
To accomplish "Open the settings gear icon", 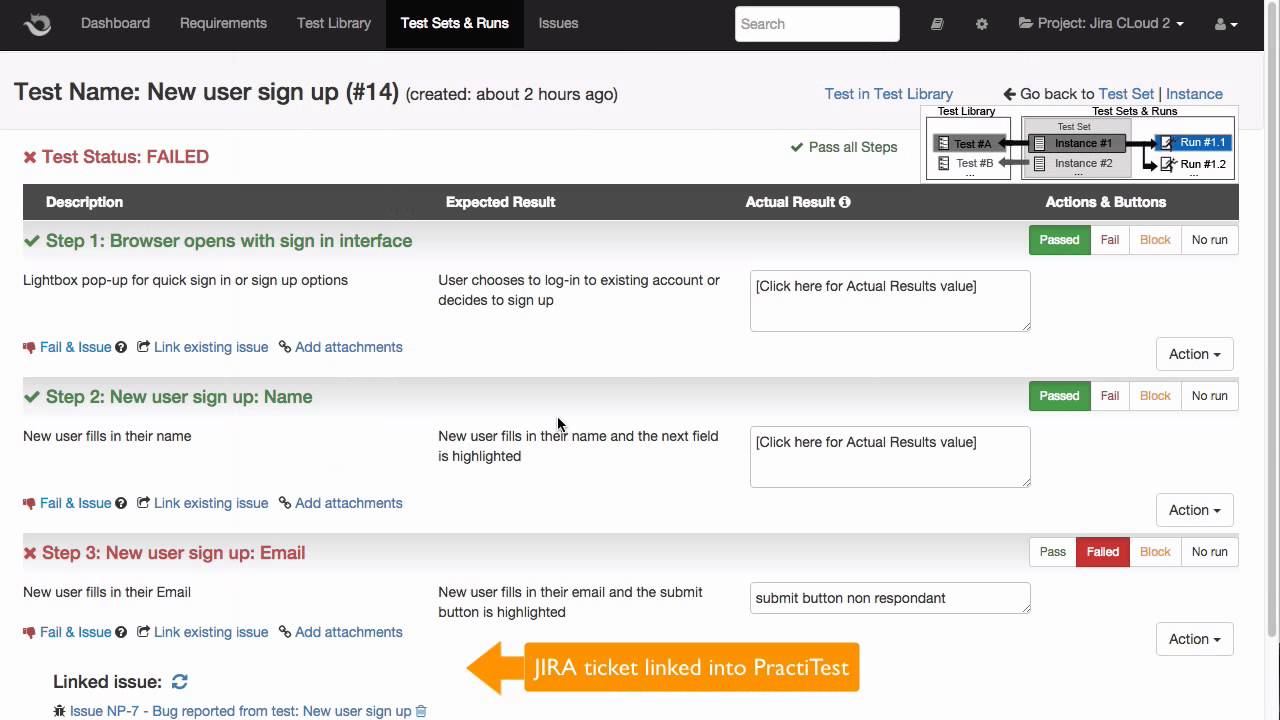I will click(982, 24).
